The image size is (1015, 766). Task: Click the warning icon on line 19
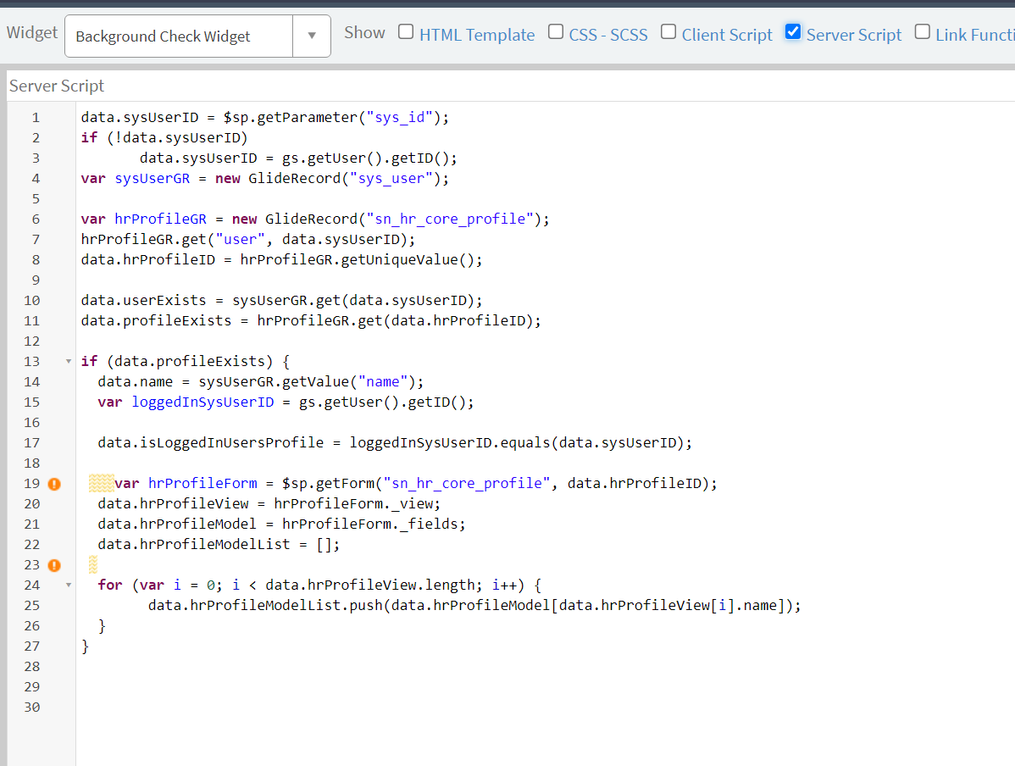tap(54, 484)
